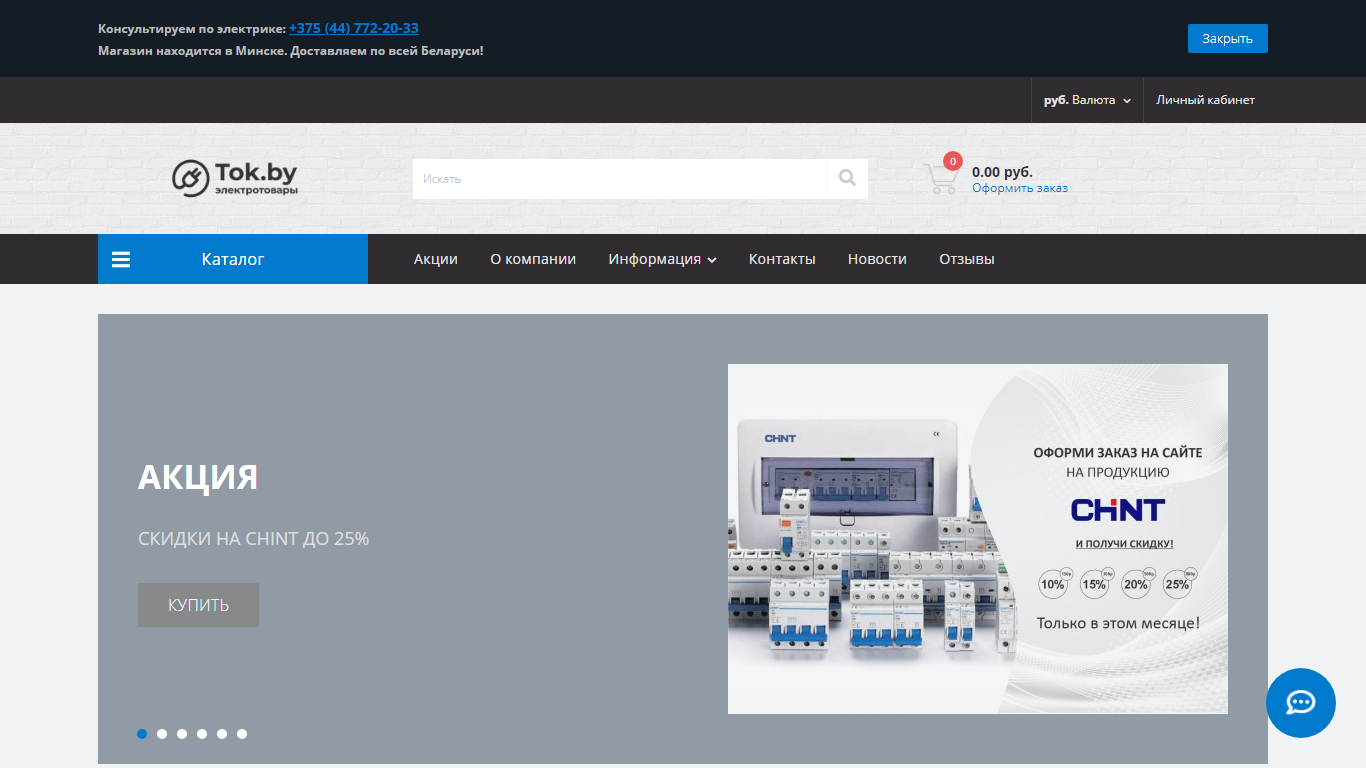Viewport: 1366px width, 768px height.
Task: Click the hamburger catalog icon
Action: 121,259
